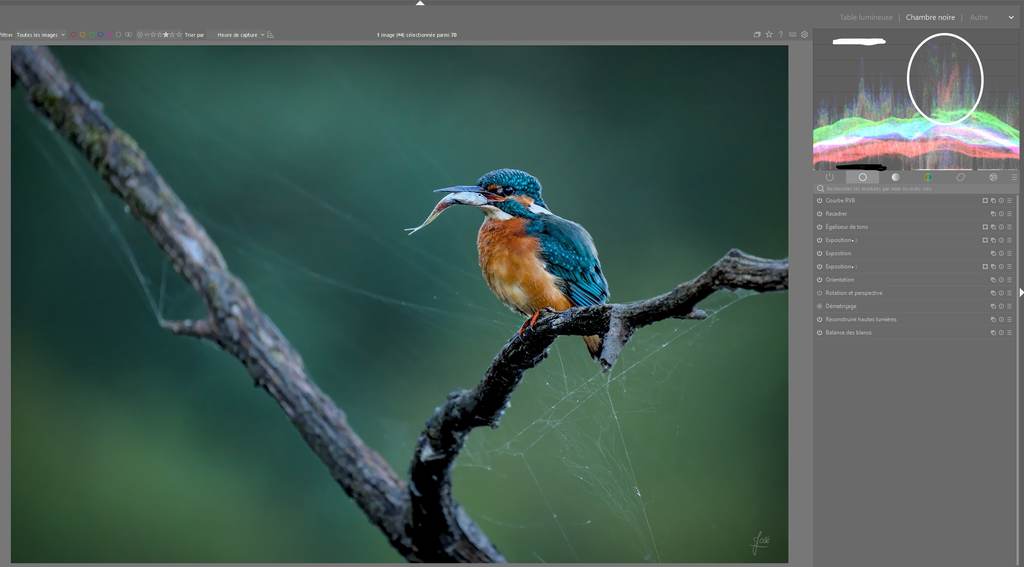Click the red color label filter

[73, 35]
